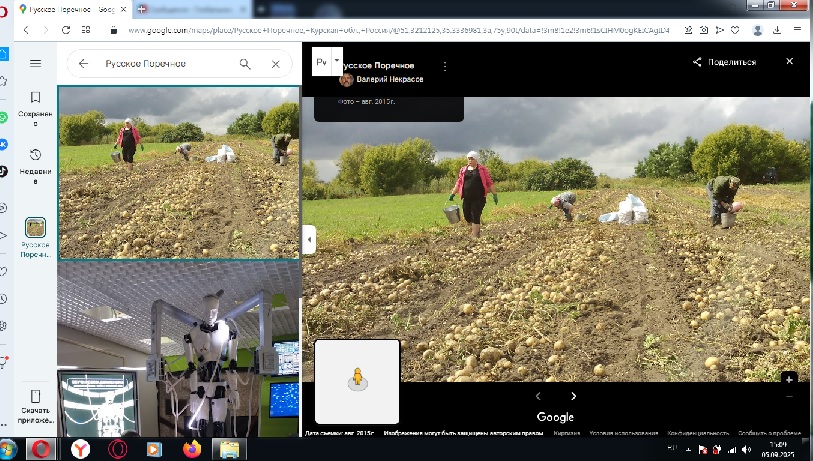Open the Pegman minimap tile
The image size is (813, 461).
pos(357,381)
